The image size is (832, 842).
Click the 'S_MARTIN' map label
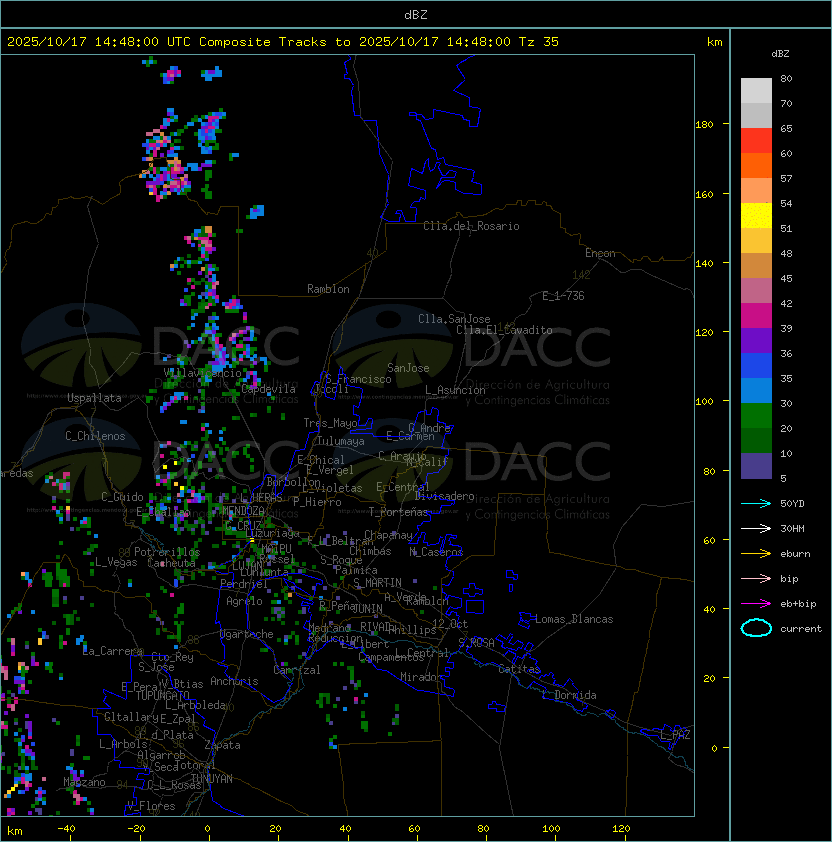pos(378,583)
